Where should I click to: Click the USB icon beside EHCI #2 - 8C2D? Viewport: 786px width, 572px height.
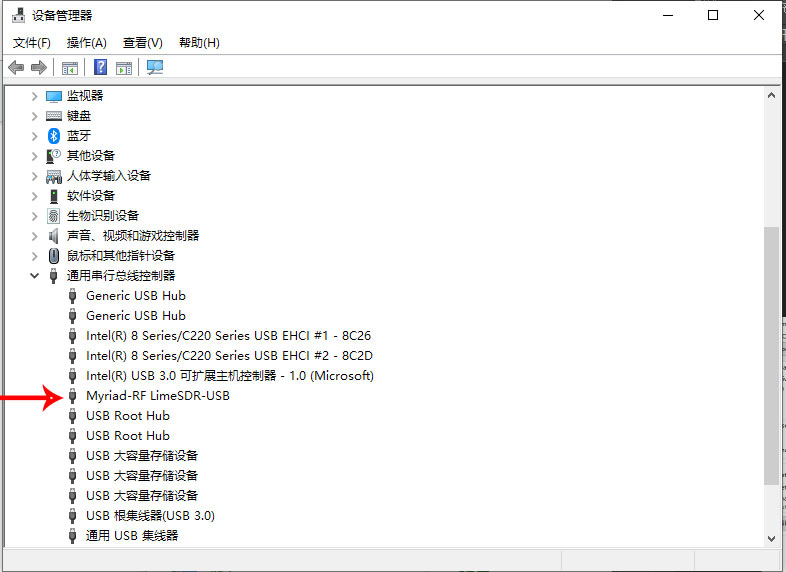[73, 356]
